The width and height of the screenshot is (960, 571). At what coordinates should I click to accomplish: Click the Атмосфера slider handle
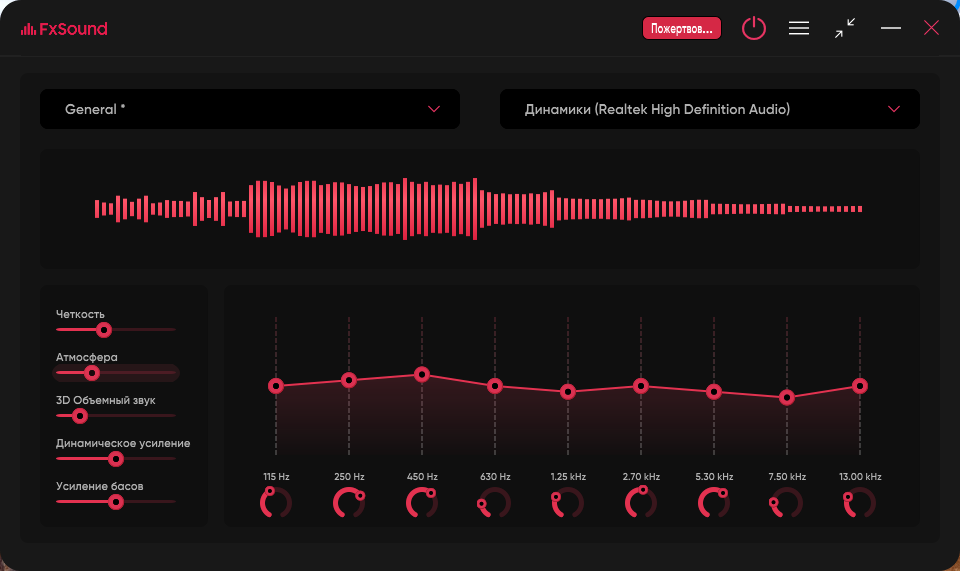[92, 373]
